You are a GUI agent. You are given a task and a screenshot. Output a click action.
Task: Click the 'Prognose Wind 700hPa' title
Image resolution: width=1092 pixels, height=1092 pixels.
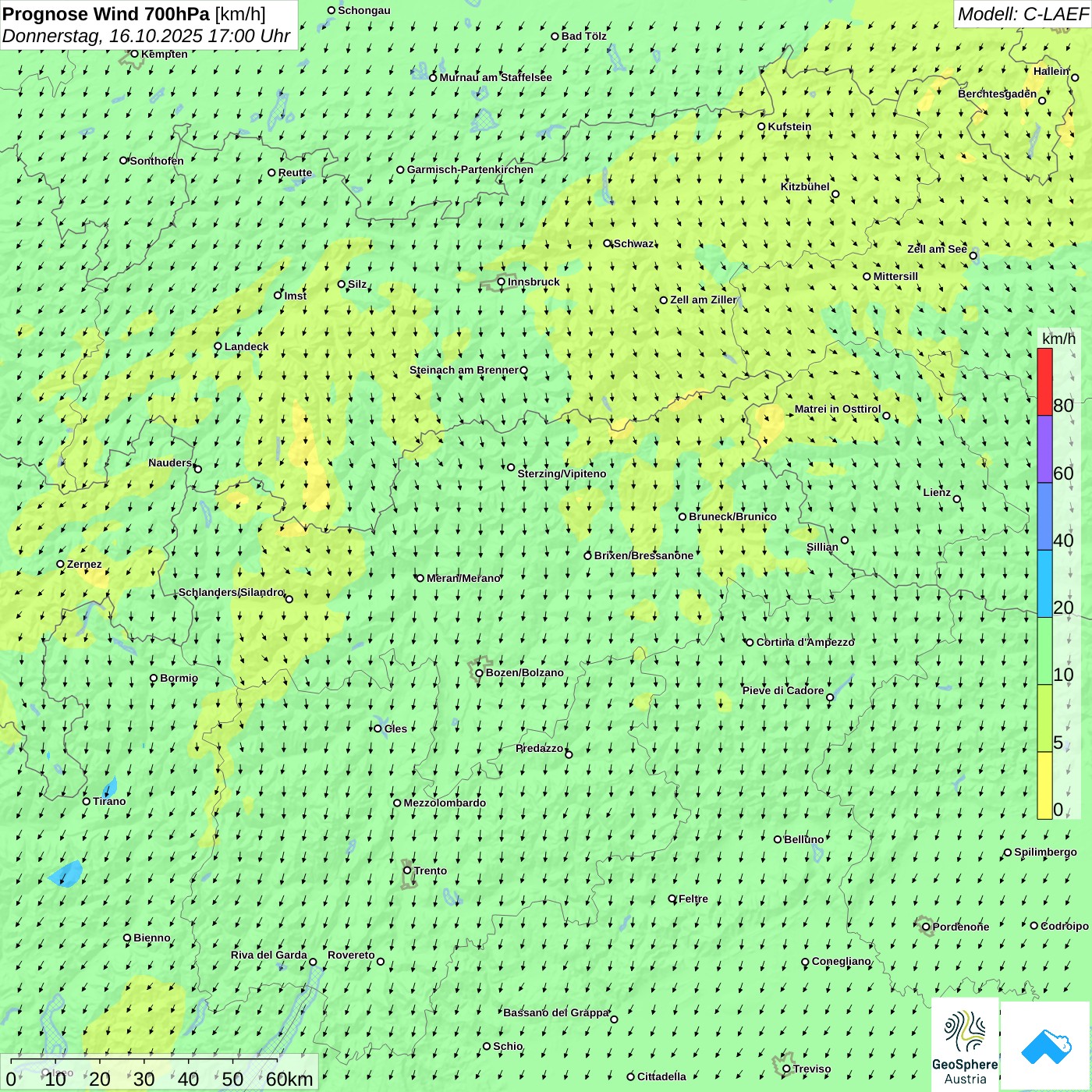tap(106, 13)
